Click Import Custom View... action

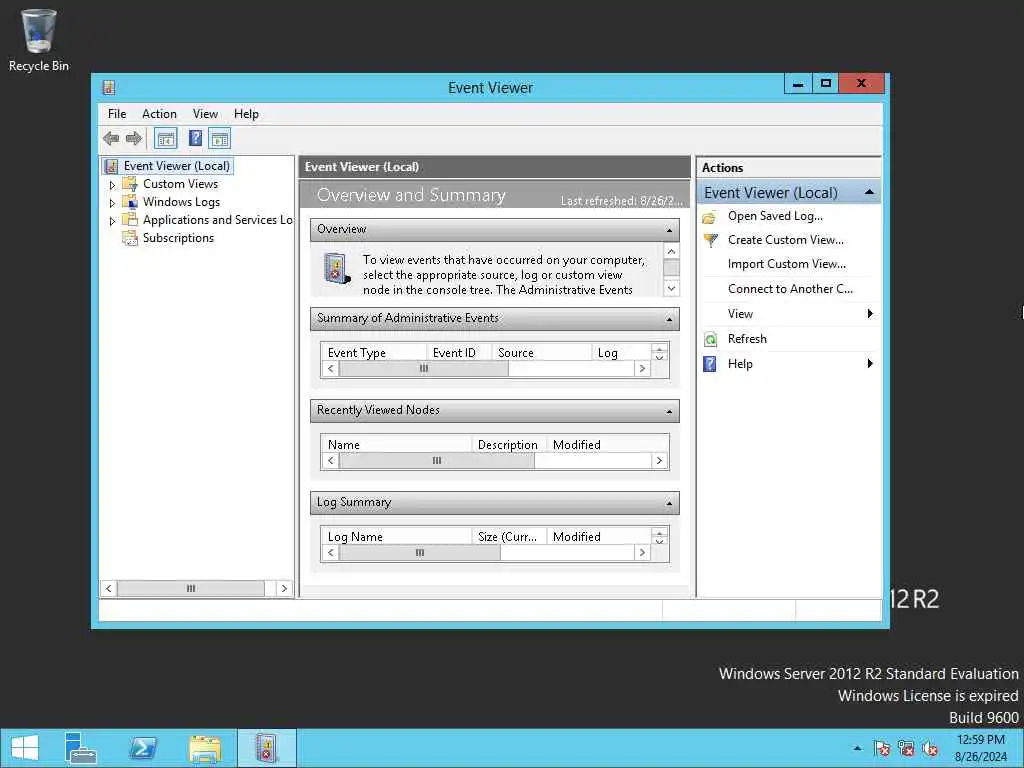[787, 264]
